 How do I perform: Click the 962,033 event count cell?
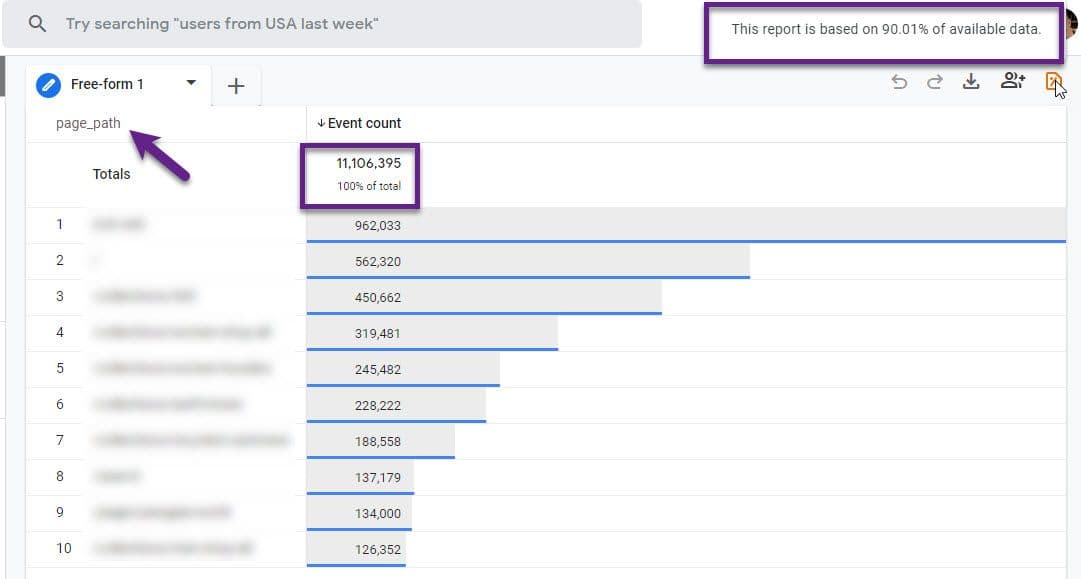377,226
